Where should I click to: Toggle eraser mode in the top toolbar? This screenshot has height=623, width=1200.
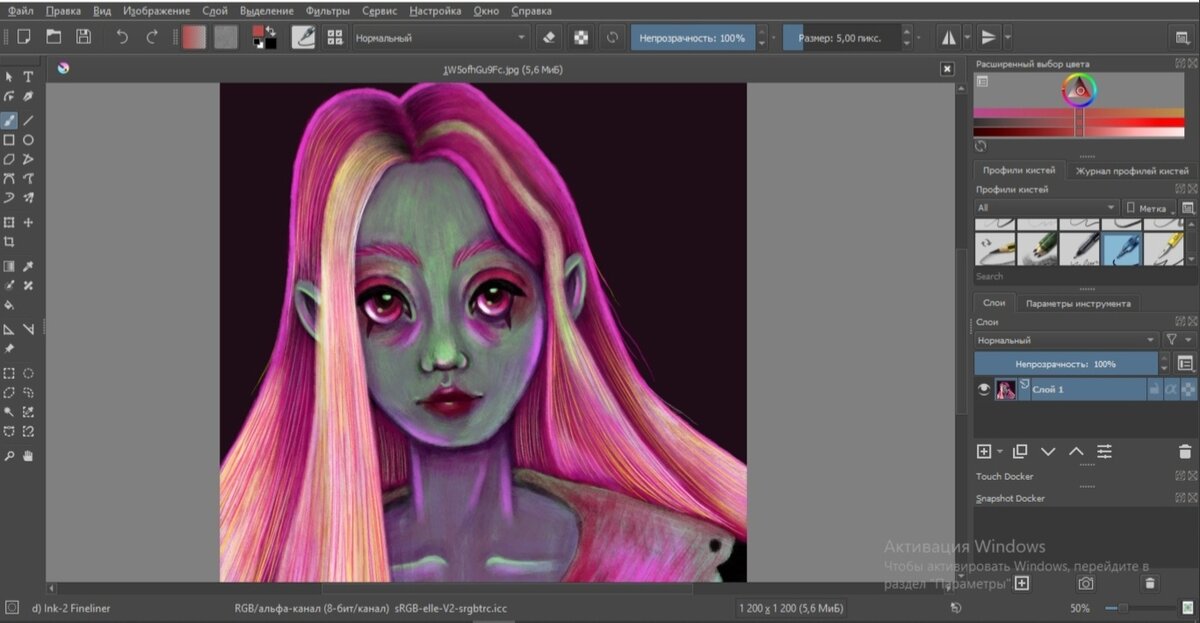(x=550, y=37)
